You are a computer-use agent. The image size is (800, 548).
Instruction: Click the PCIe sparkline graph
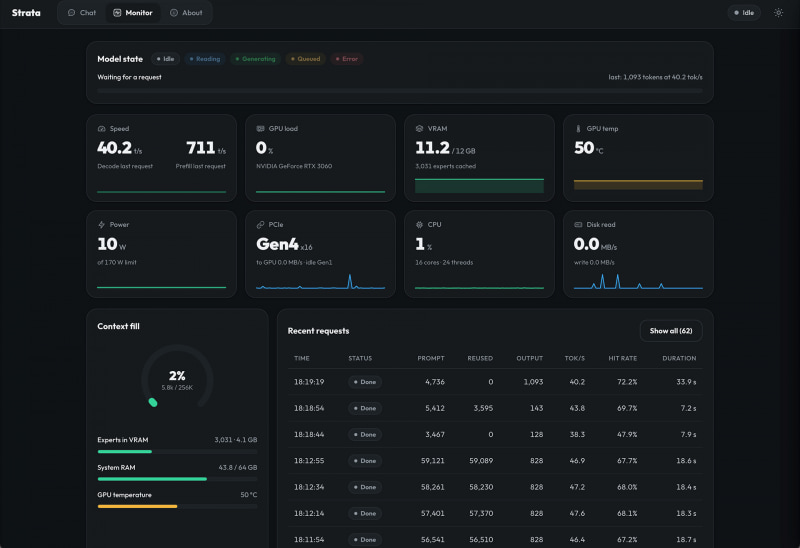point(320,282)
